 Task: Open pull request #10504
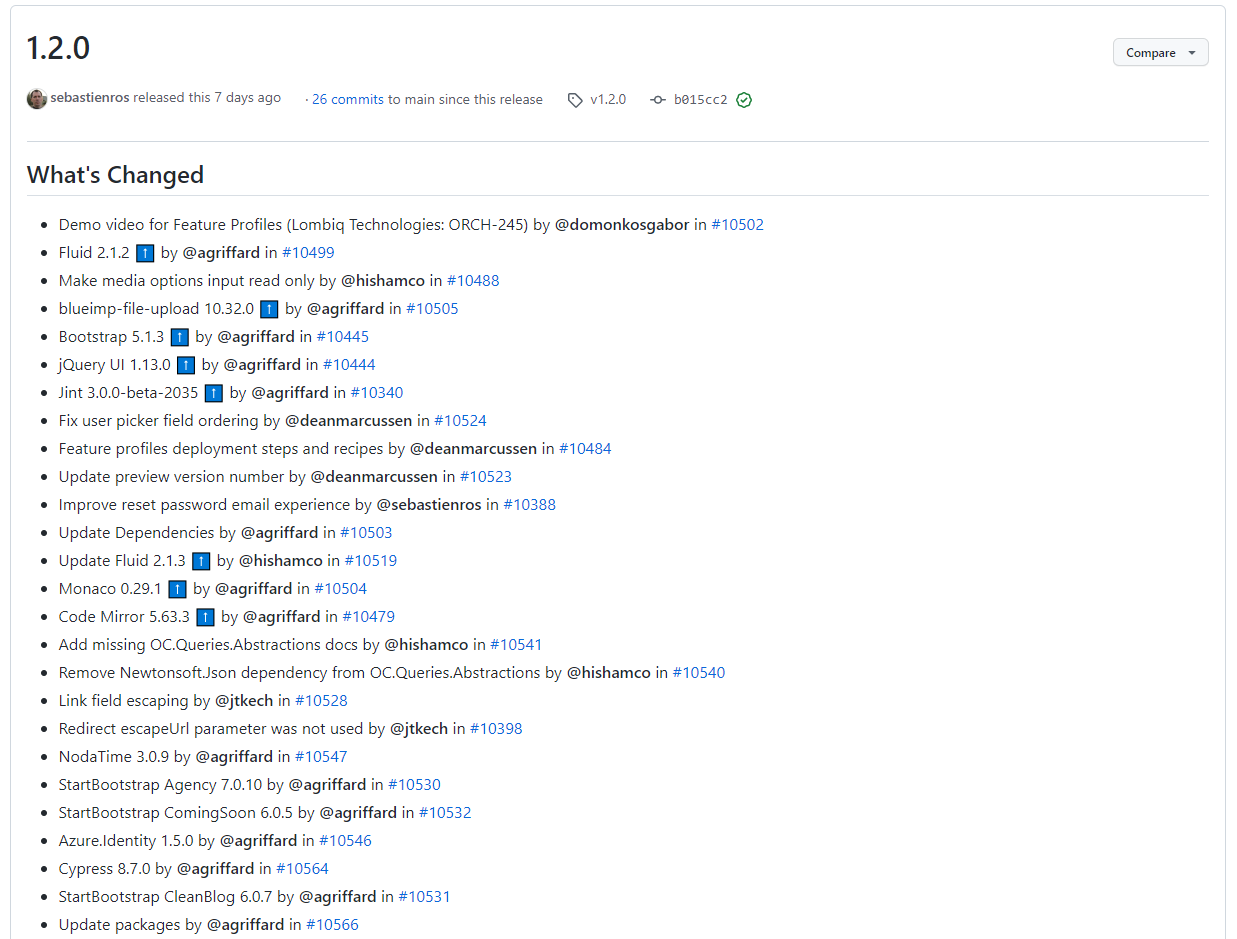pos(341,589)
